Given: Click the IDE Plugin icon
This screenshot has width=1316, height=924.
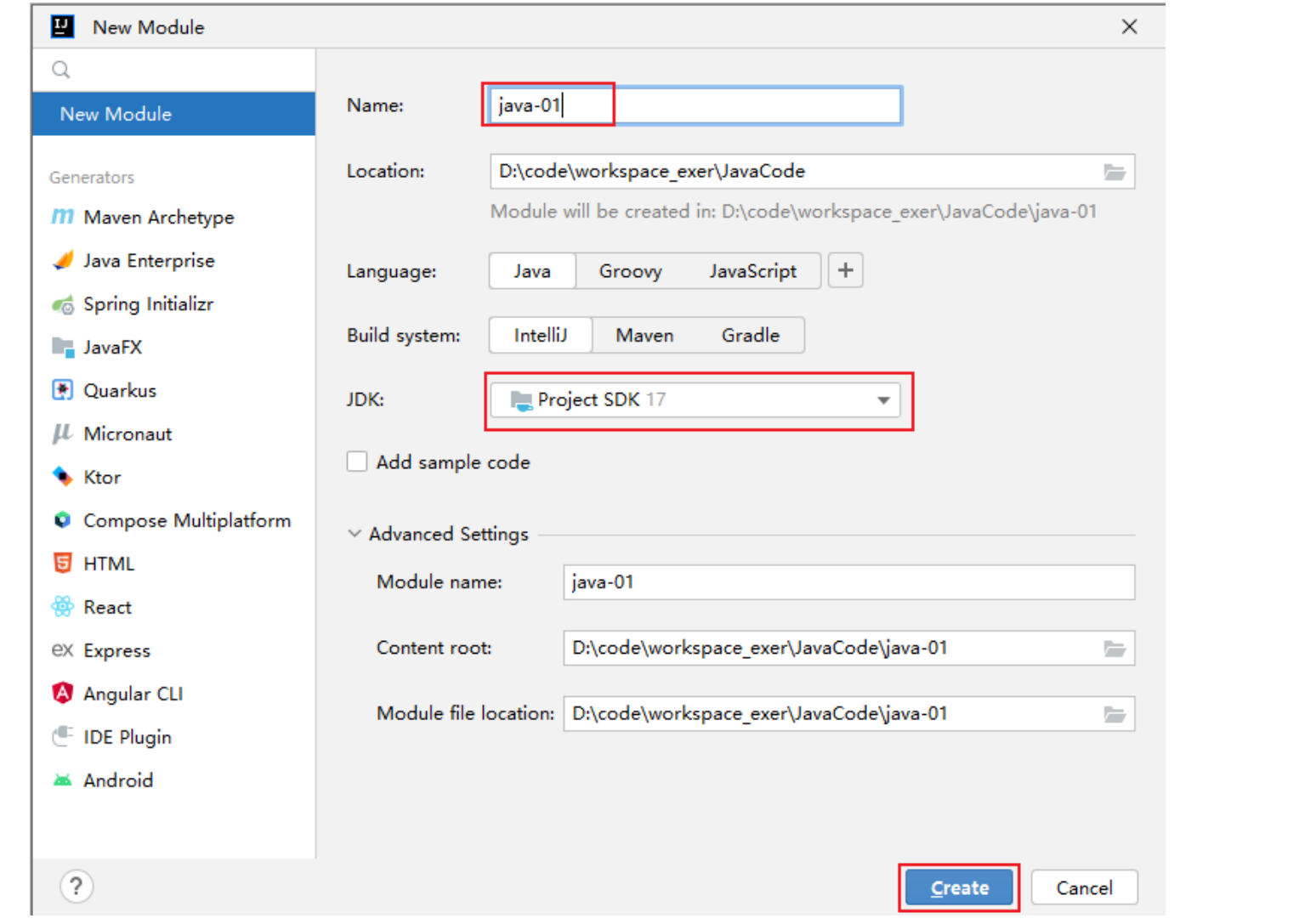Looking at the screenshot, I should point(62,736).
